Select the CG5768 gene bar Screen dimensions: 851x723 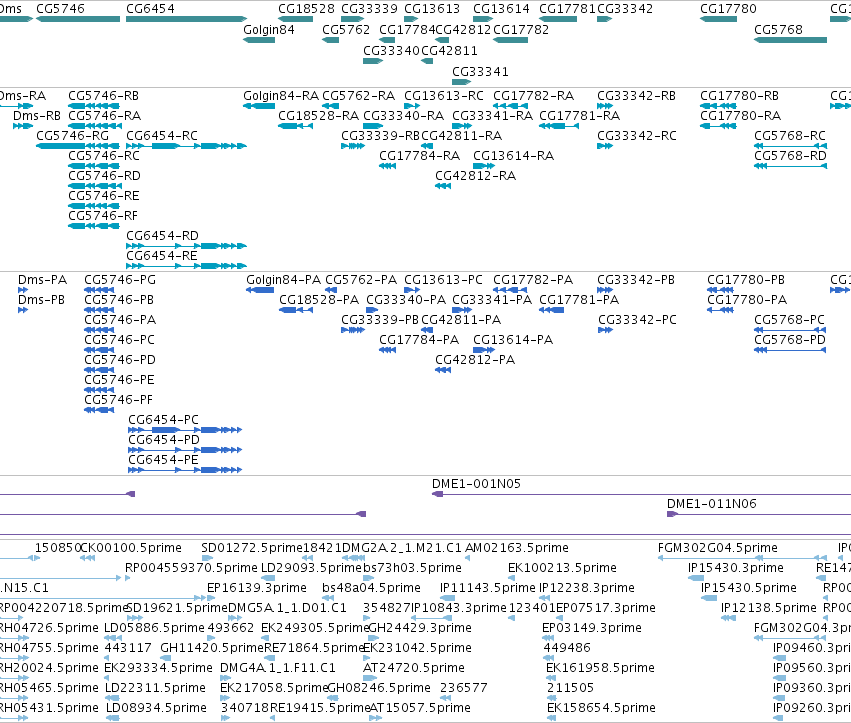point(790,40)
